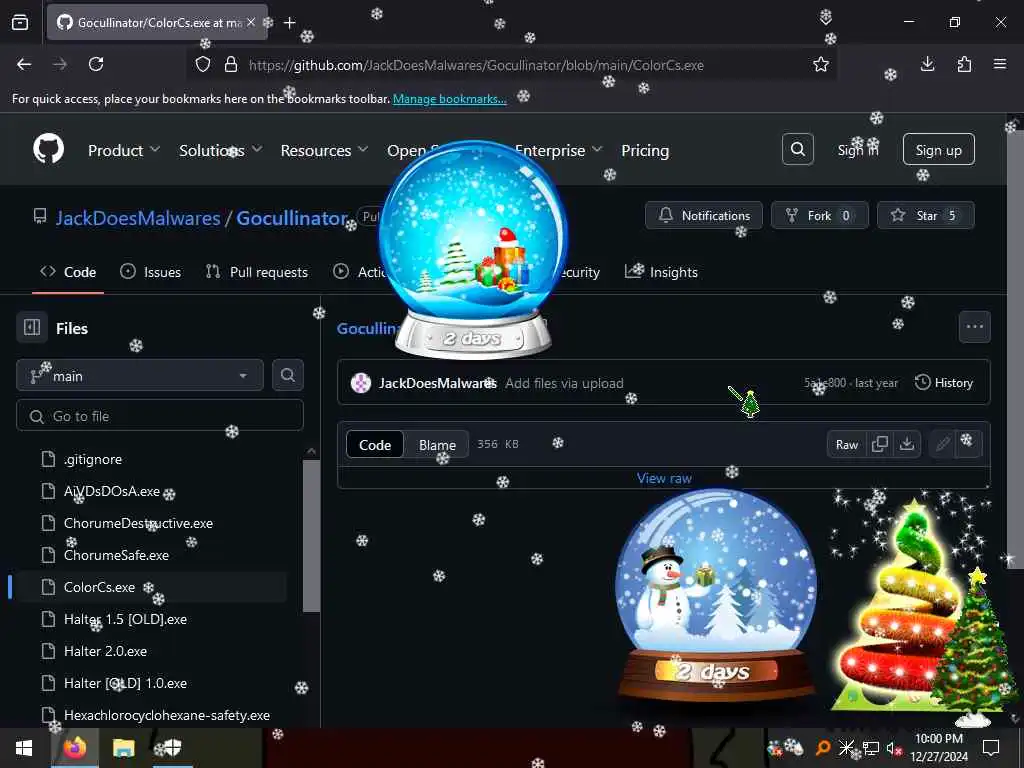
Task: Open Firefox View icon at tab bar start
Action: pyautogui.click(x=20, y=22)
